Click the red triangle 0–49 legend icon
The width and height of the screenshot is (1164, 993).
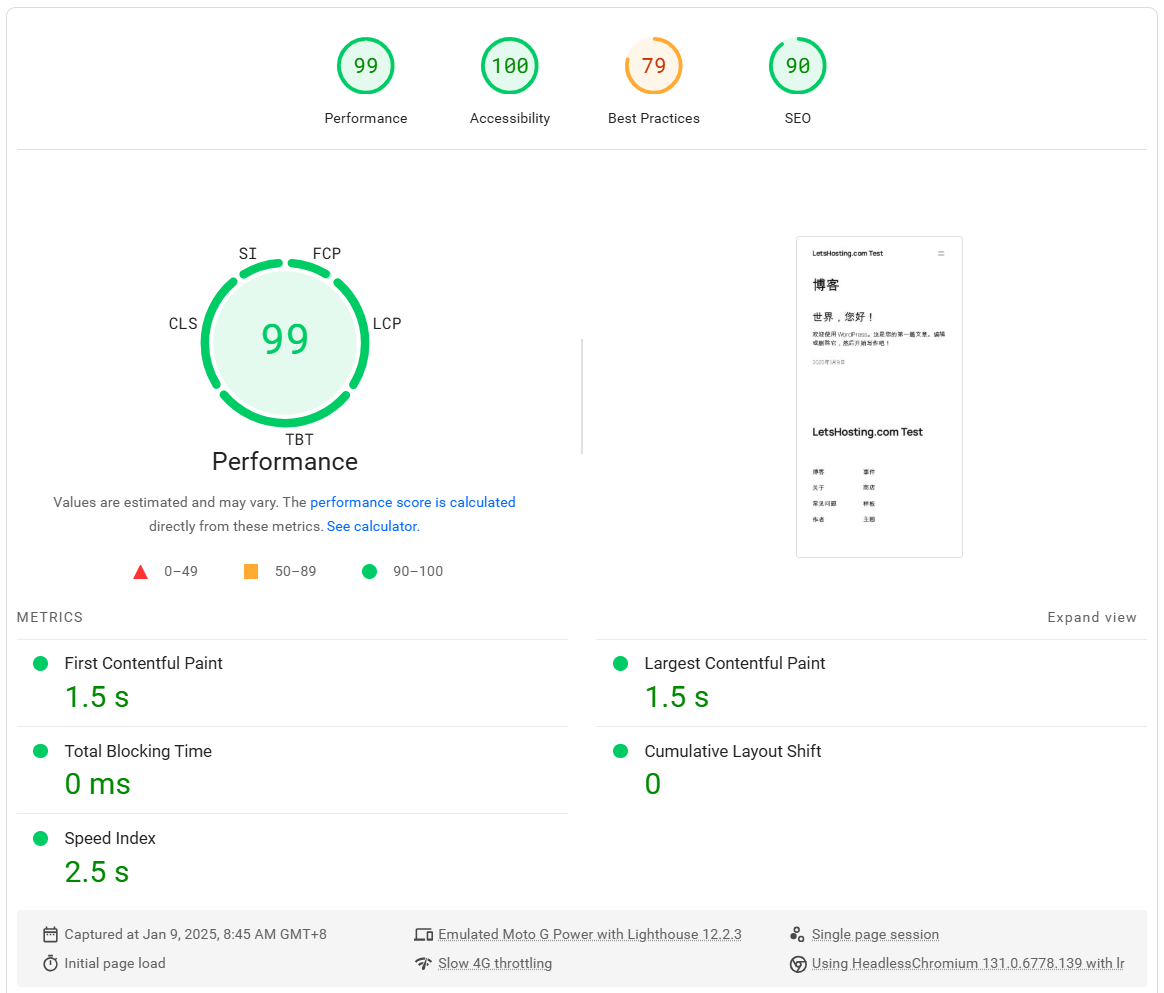pos(140,571)
